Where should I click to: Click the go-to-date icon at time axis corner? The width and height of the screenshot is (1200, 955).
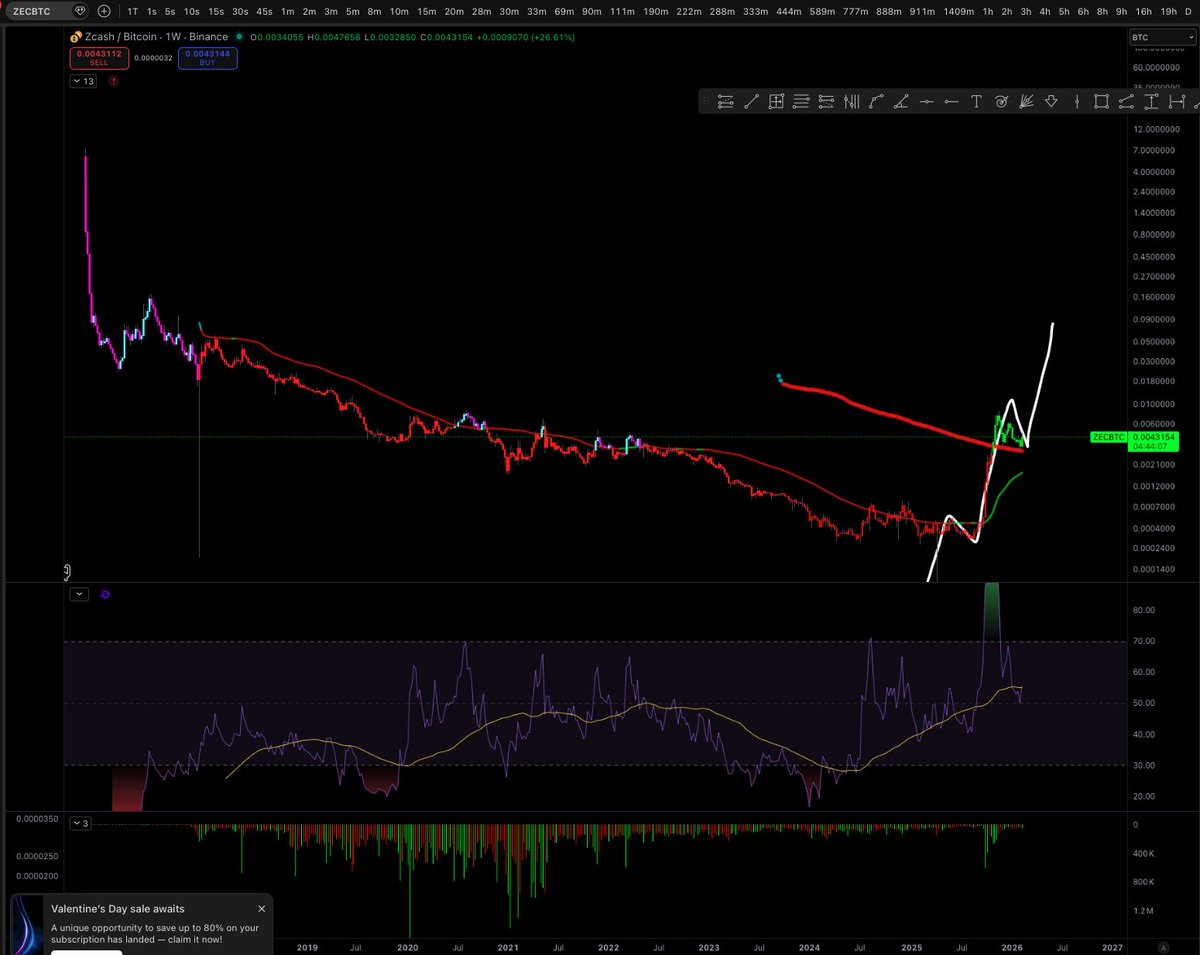click(x=1163, y=947)
